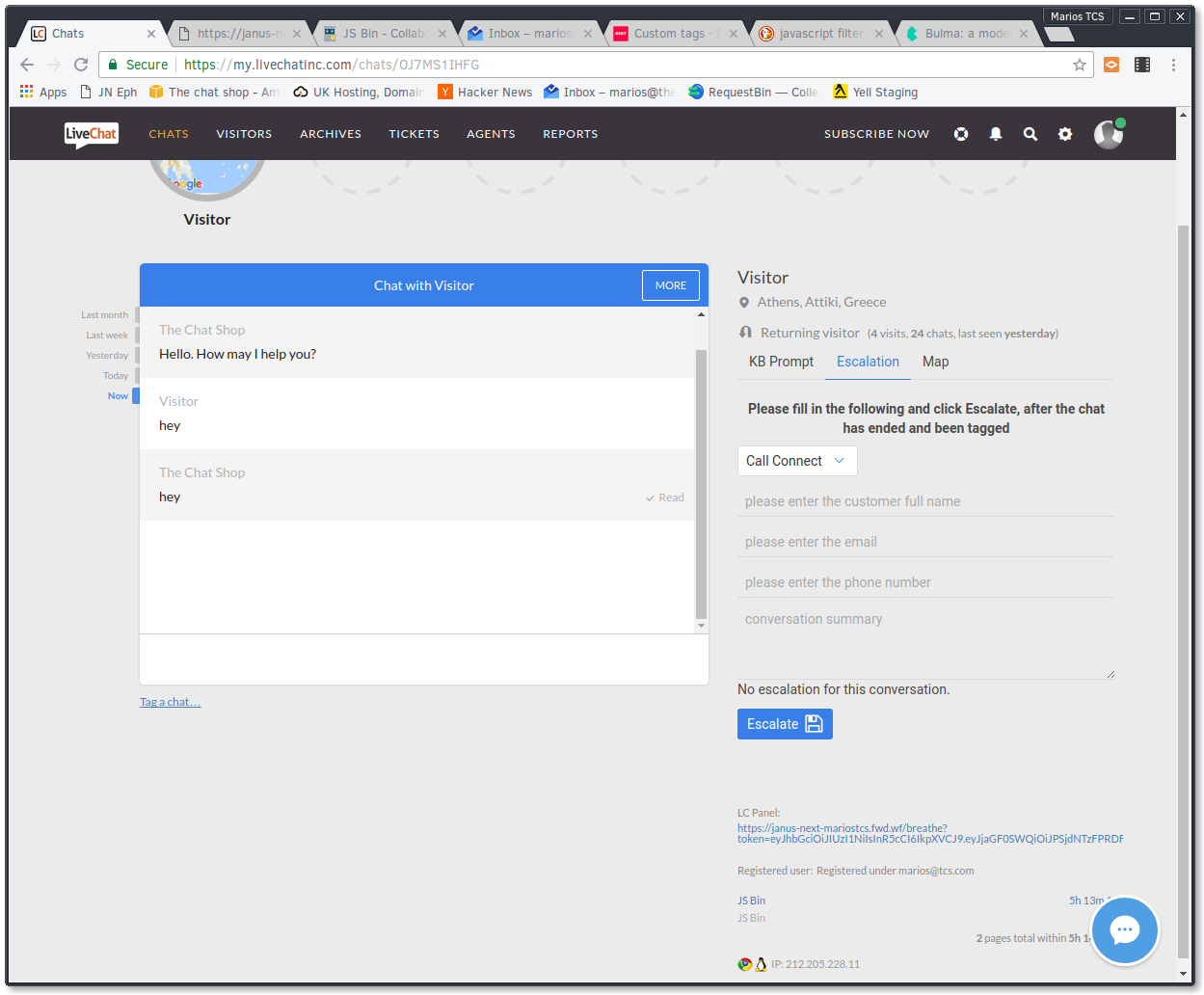Go to the Chats section

click(x=169, y=134)
